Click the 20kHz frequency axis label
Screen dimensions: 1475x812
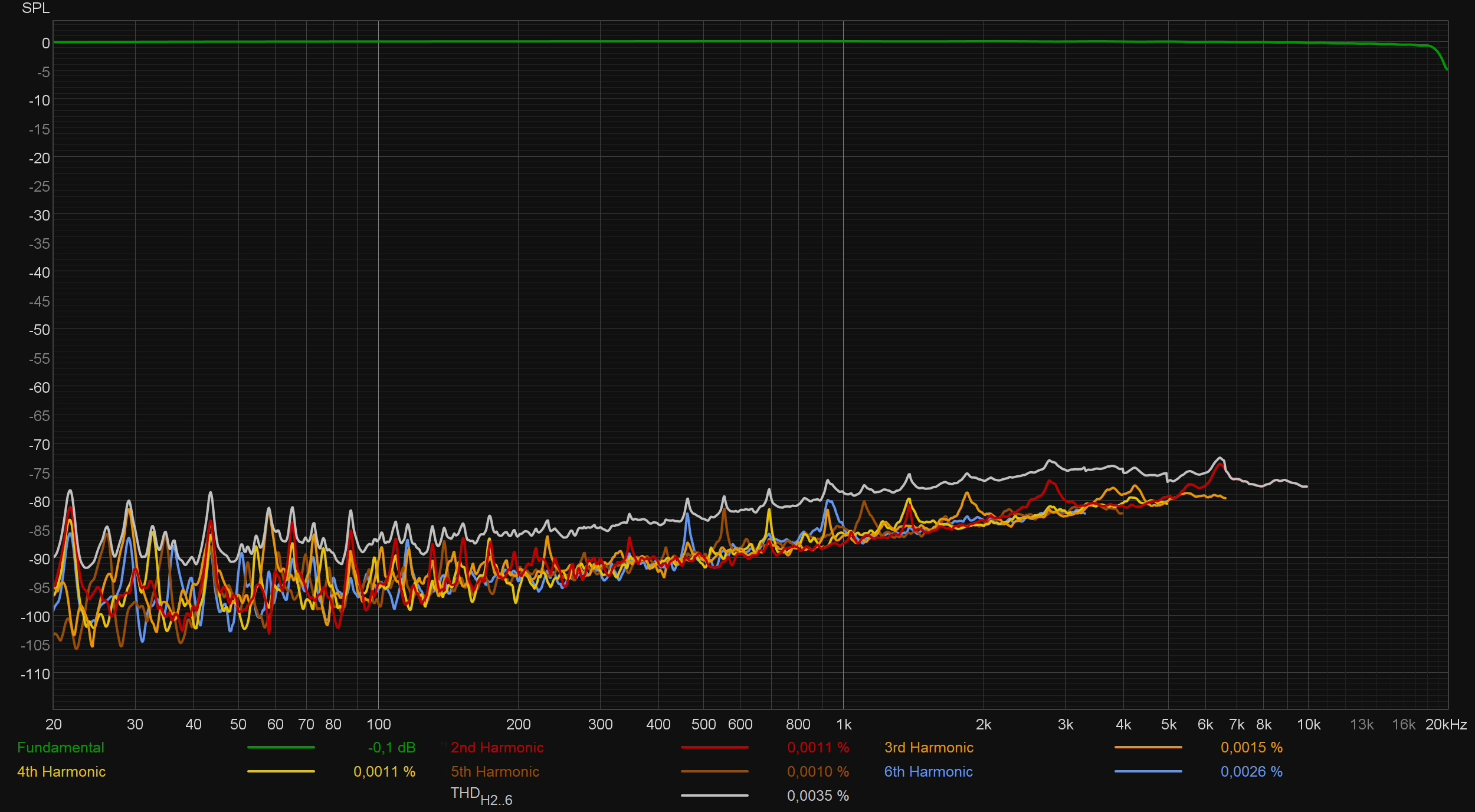(1446, 724)
